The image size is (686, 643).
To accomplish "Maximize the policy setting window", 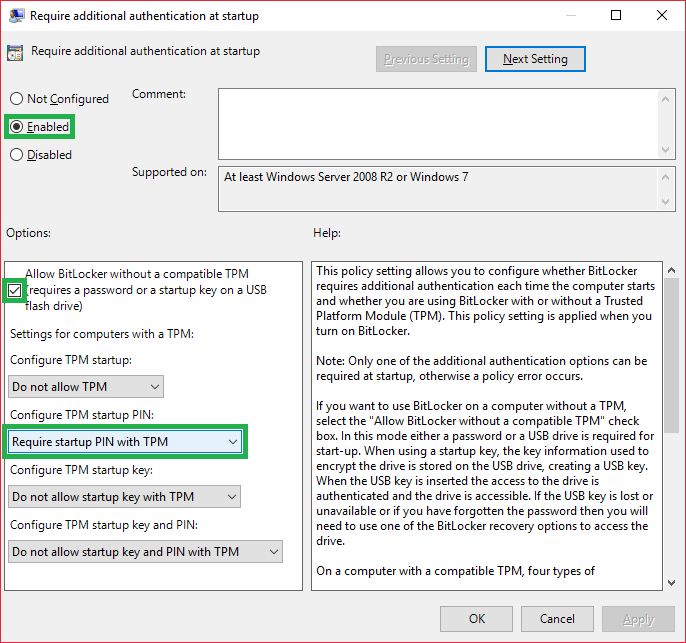I will [x=616, y=15].
